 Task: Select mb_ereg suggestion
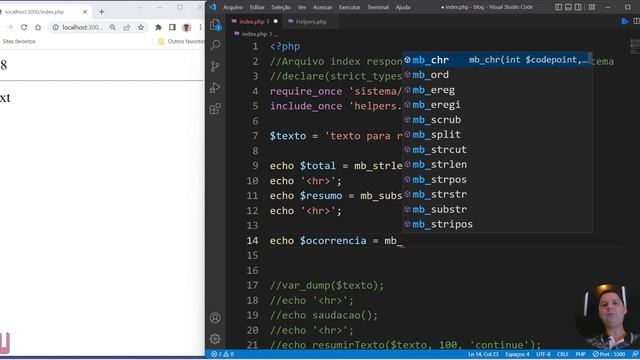tap(498, 90)
